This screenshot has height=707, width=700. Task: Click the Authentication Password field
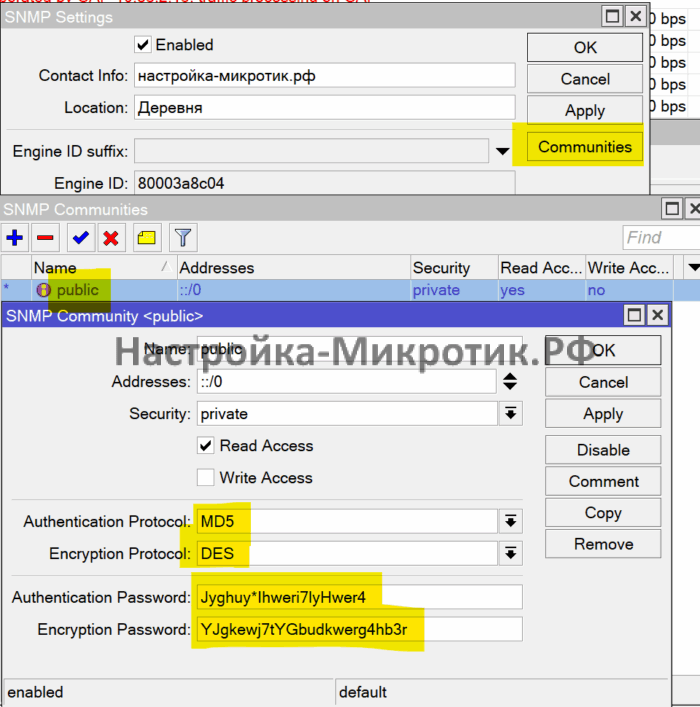[x=359, y=597]
